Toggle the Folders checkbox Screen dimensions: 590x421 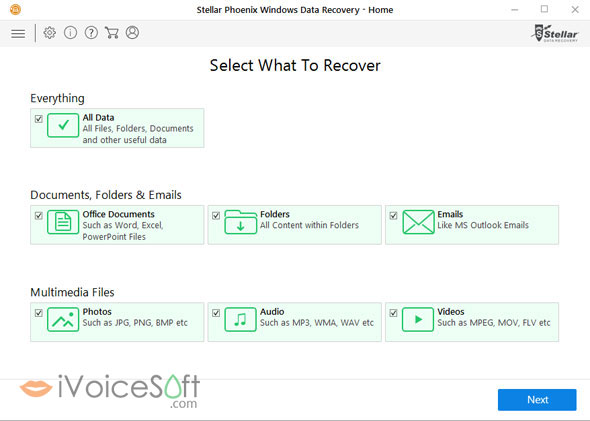216,216
